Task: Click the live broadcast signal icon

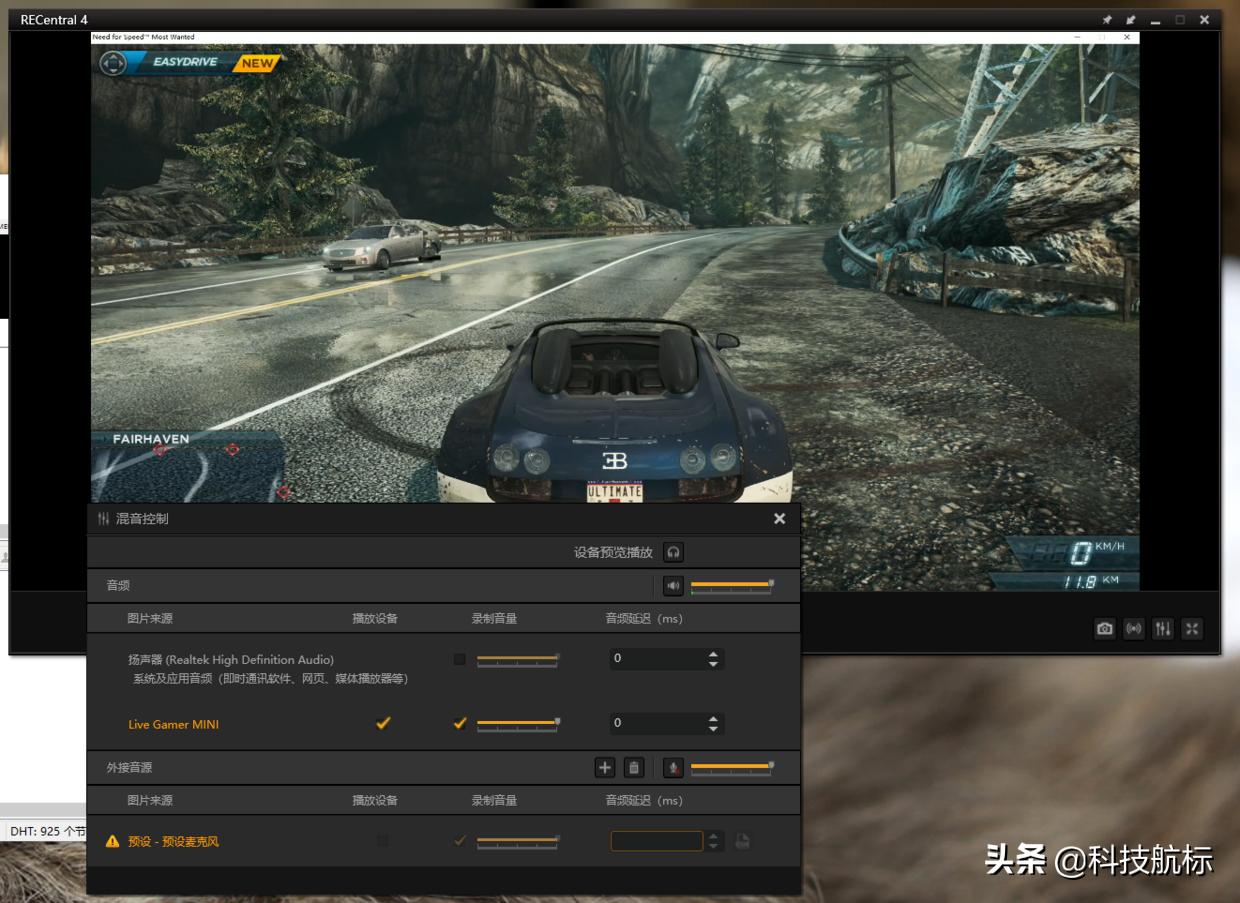Action: pyautogui.click(x=1133, y=629)
